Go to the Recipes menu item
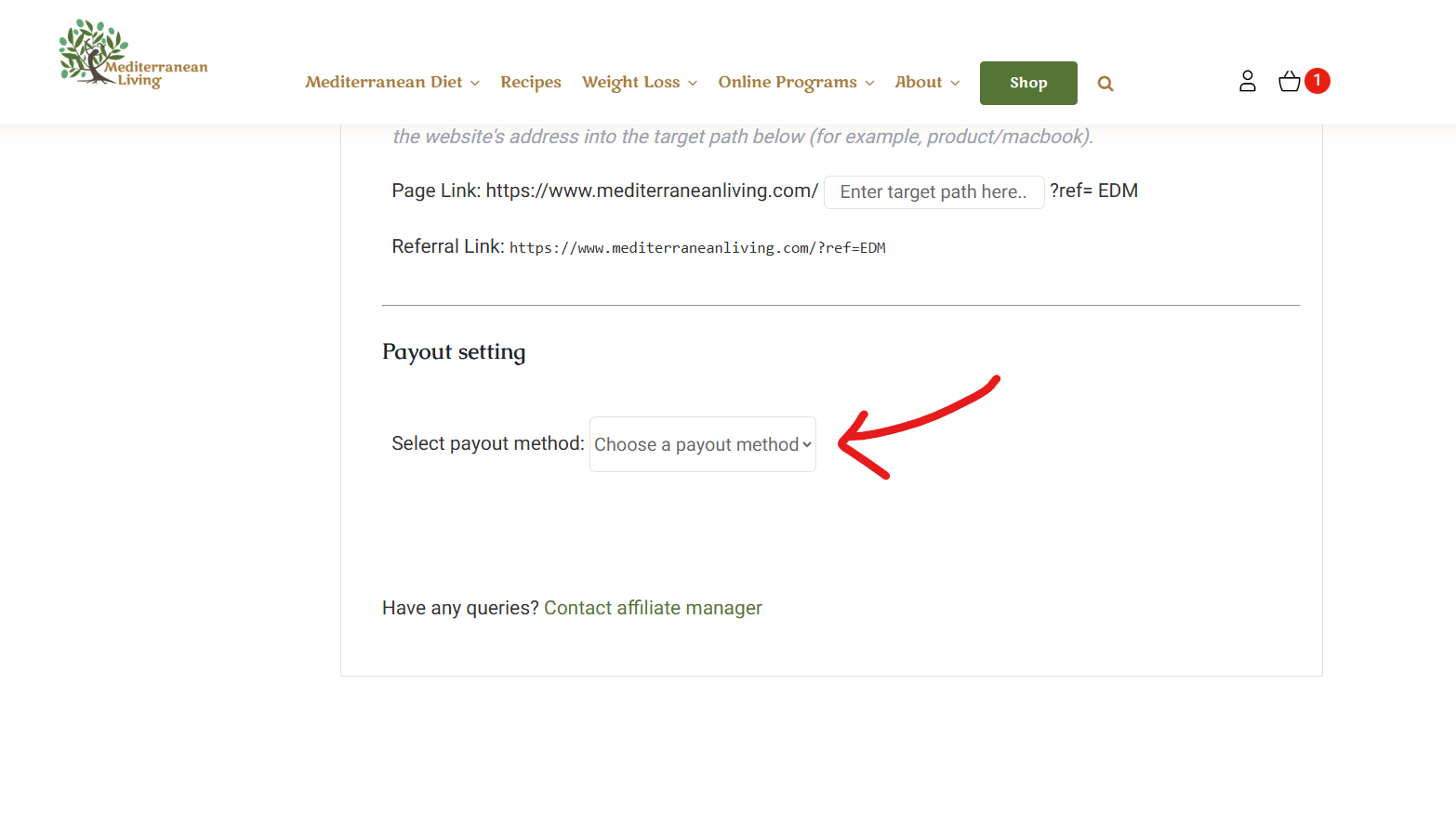This screenshot has height=830, width=1456. 530,82
